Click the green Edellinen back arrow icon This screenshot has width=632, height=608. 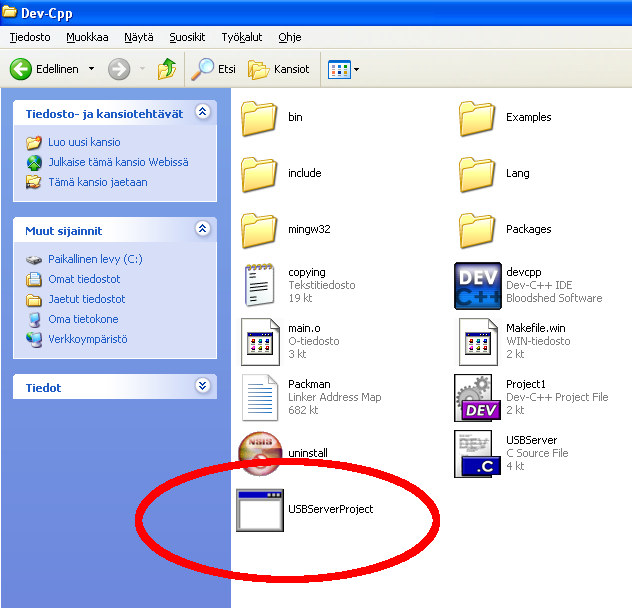[21, 69]
